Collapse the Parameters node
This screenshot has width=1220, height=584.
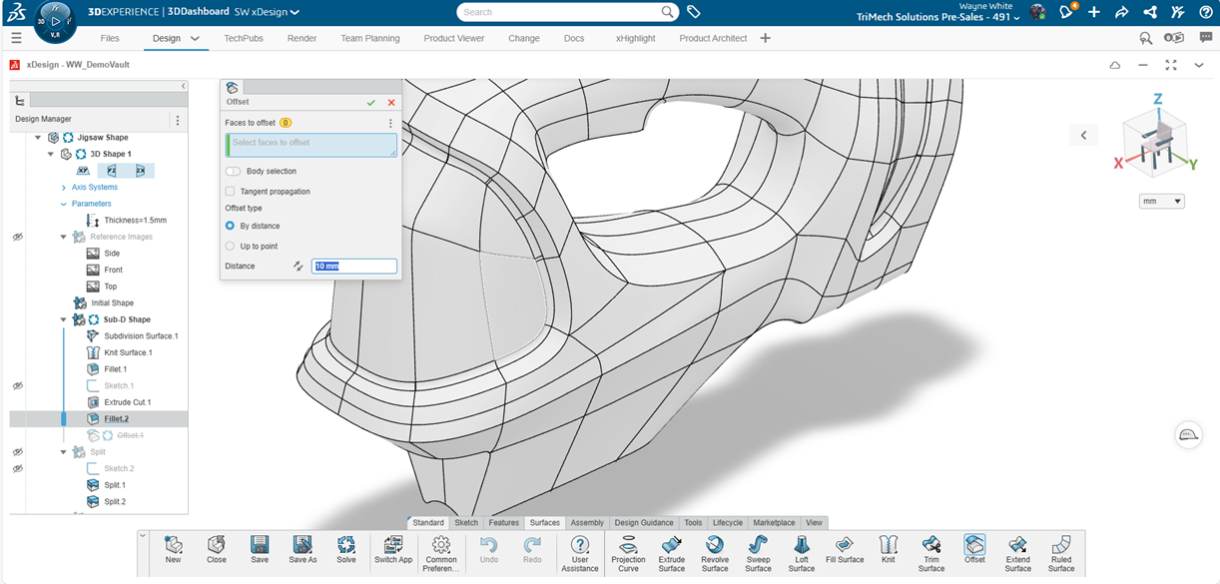coord(64,204)
